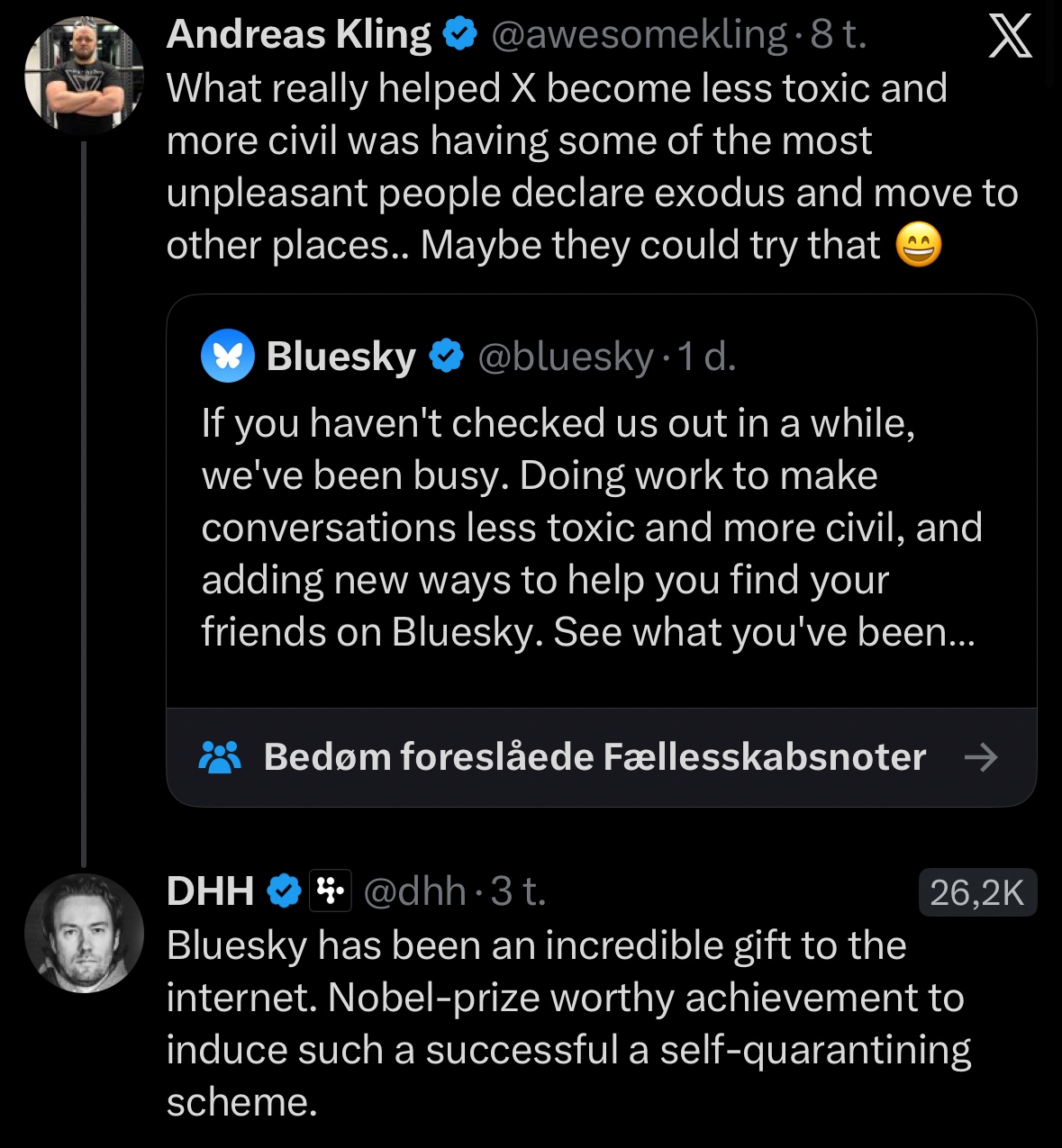Click Andreas Kling's verified badge
This screenshot has height=1148, width=1062.
point(460,35)
